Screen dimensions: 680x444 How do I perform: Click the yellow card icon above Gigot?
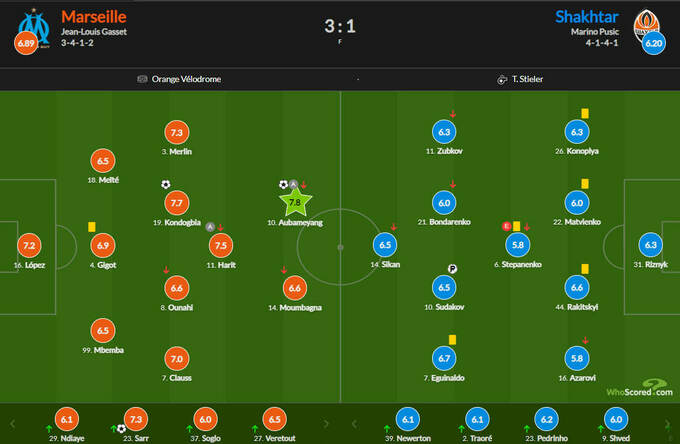click(91, 227)
